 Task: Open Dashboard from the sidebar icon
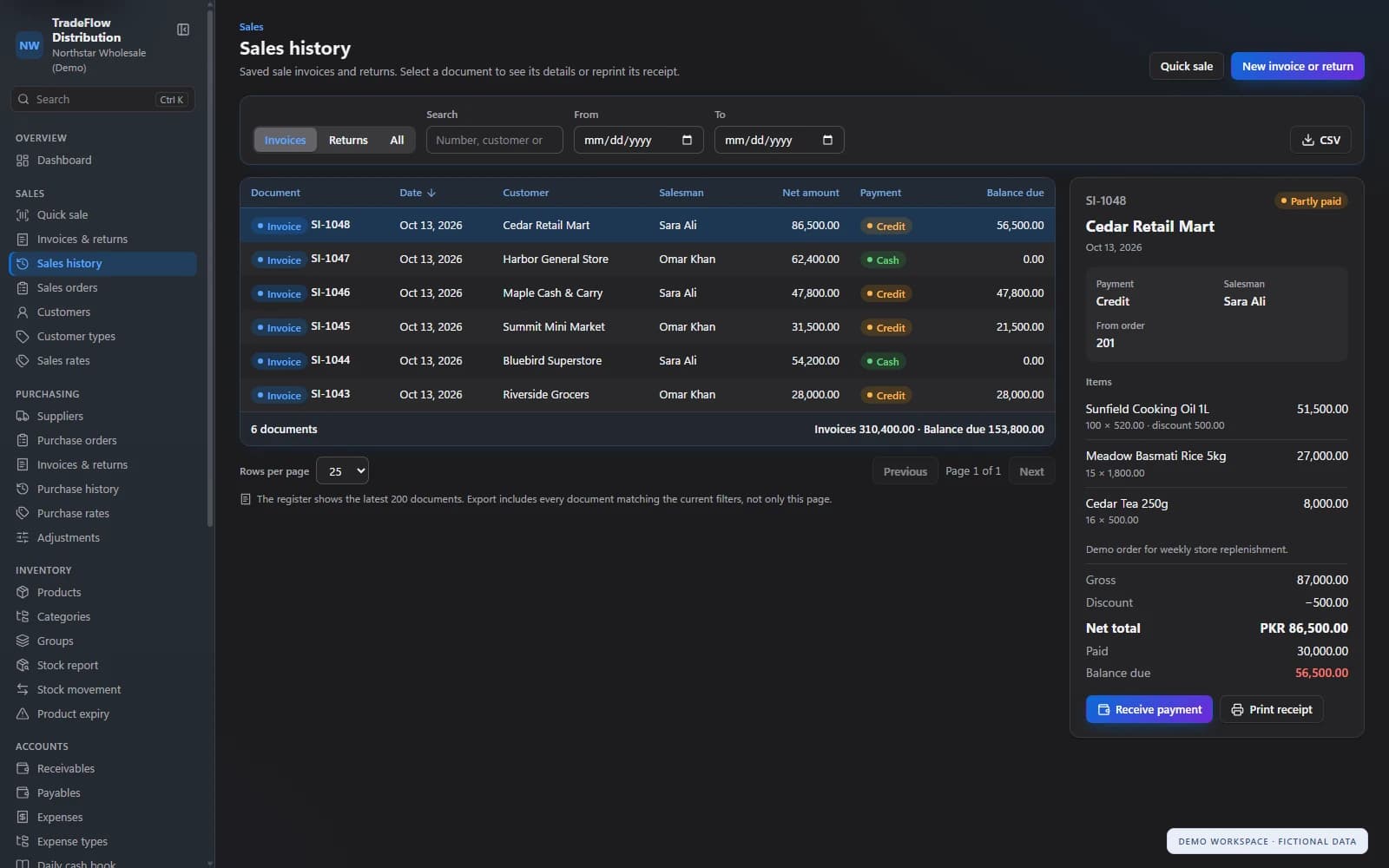pyautogui.click(x=23, y=161)
